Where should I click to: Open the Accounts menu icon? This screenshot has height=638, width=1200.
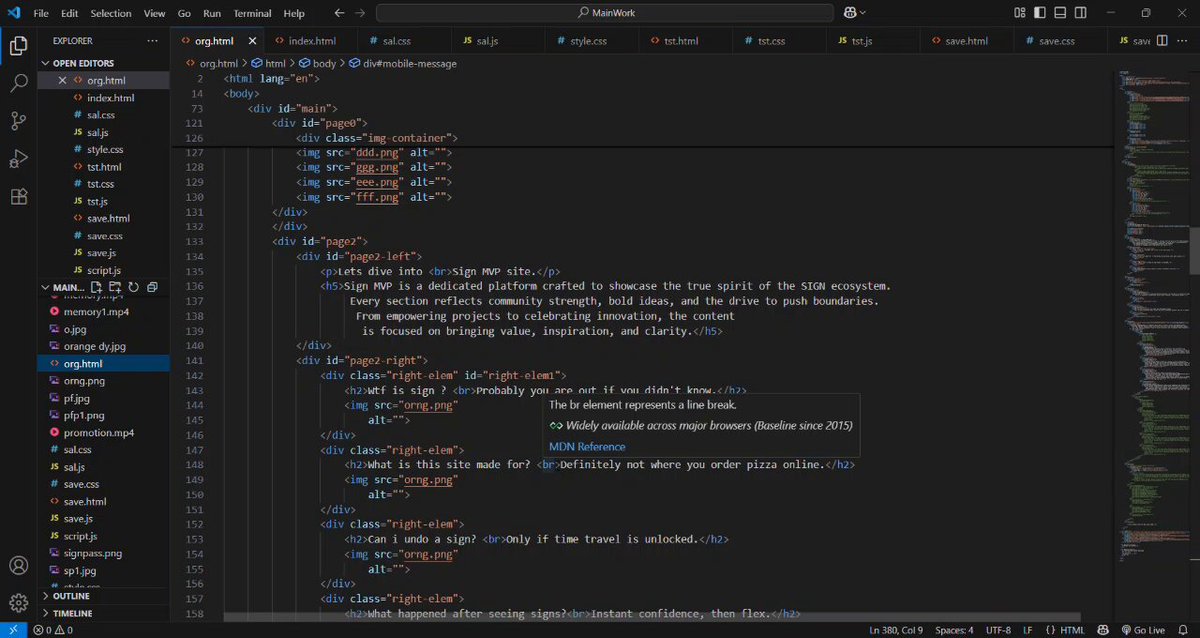[18, 566]
